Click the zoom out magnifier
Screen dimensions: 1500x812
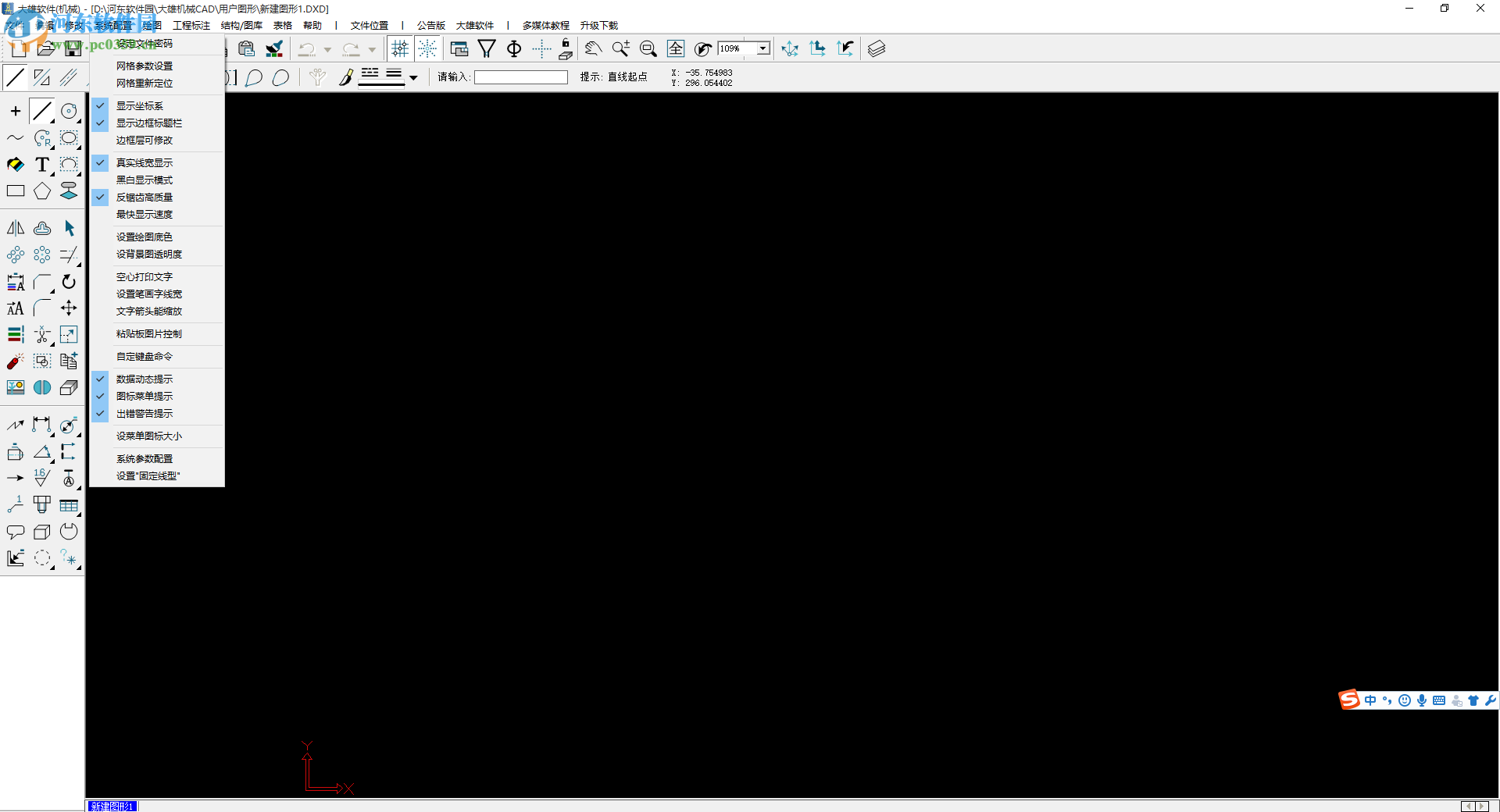coord(648,49)
